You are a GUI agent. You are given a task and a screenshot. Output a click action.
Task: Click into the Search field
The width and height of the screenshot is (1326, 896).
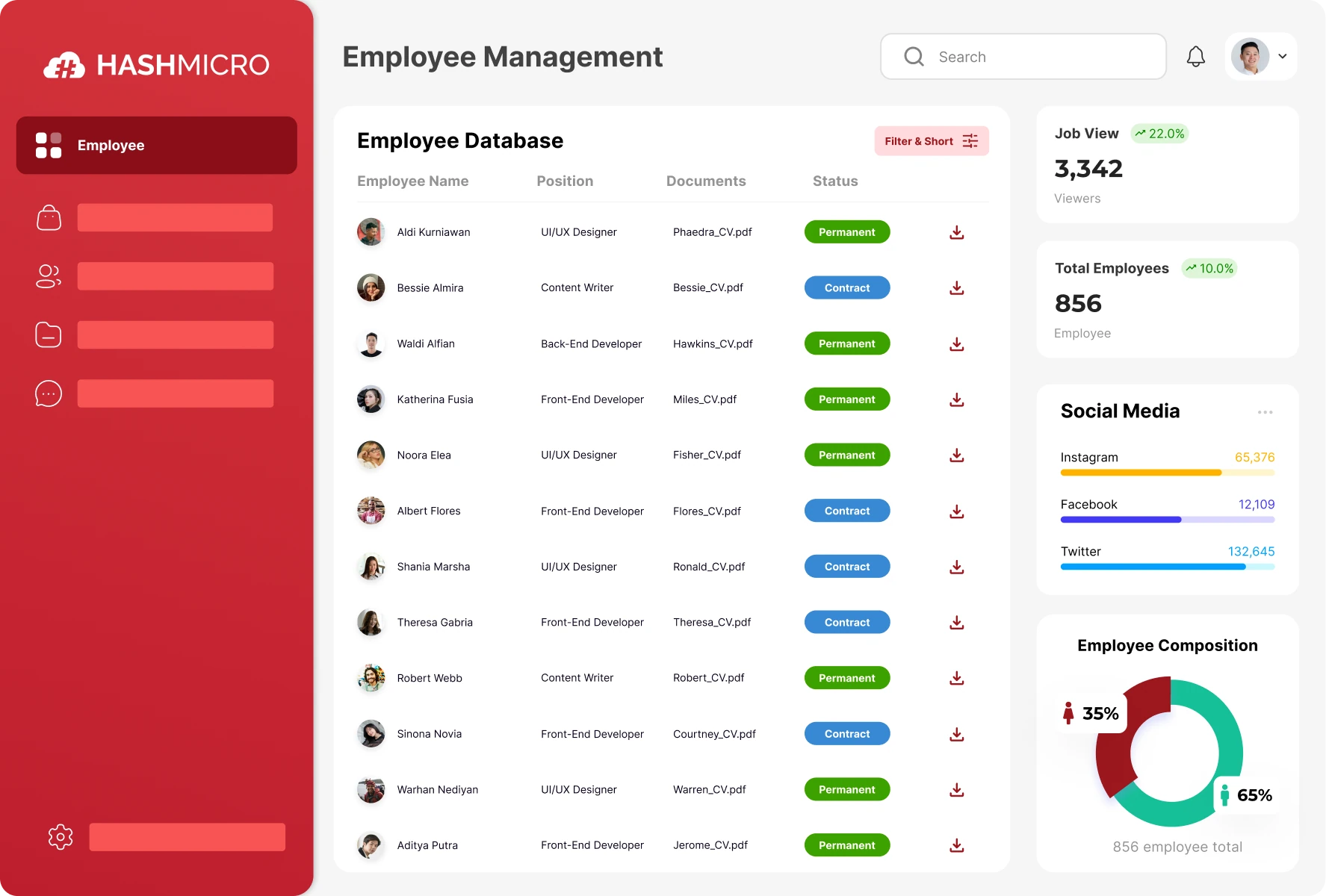[1038, 57]
